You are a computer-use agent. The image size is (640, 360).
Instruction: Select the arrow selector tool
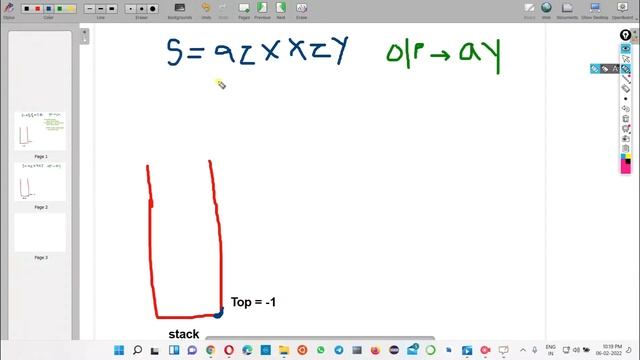tap(625, 59)
